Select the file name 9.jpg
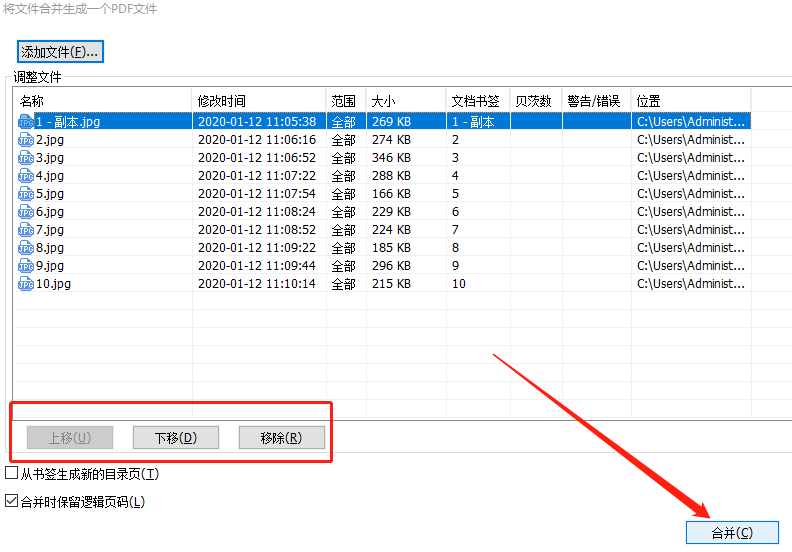Image resolution: width=792 pixels, height=552 pixels. tap(50, 266)
